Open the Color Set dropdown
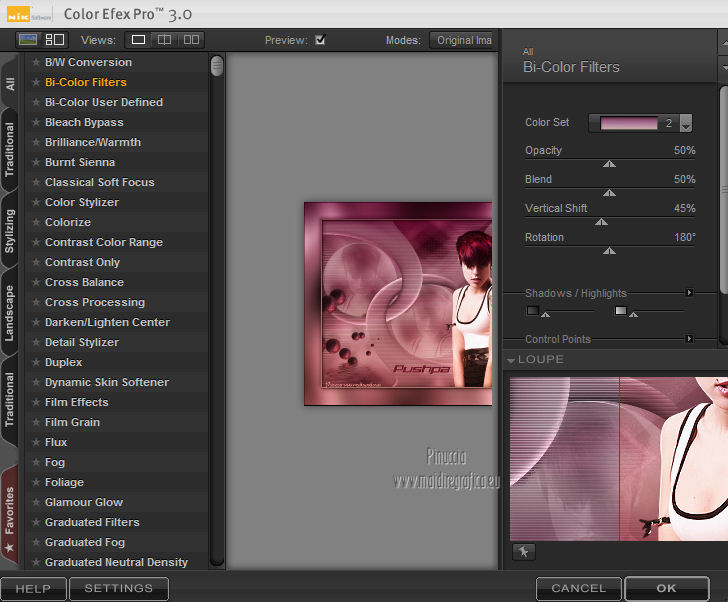The width and height of the screenshot is (728, 602). [685, 124]
